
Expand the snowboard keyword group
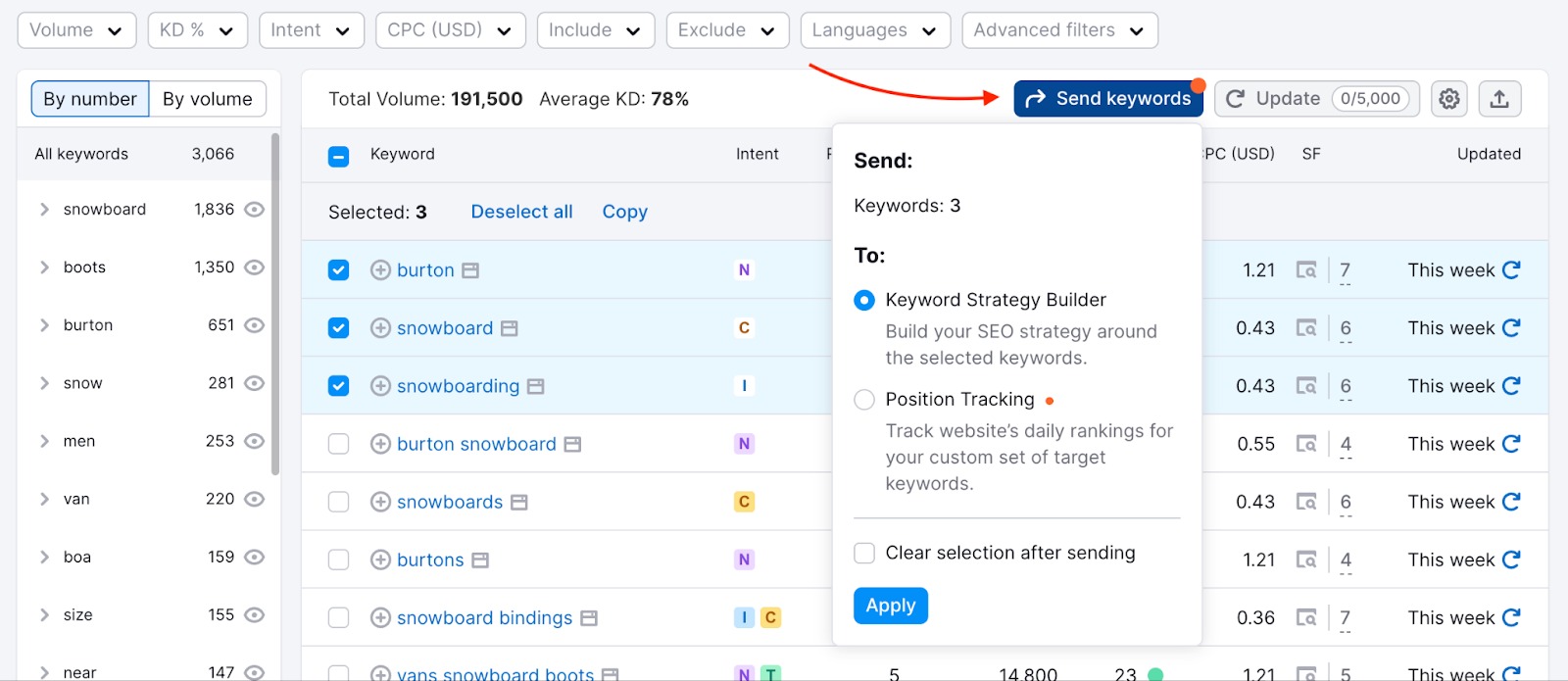pyautogui.click(x=44, y=210)
